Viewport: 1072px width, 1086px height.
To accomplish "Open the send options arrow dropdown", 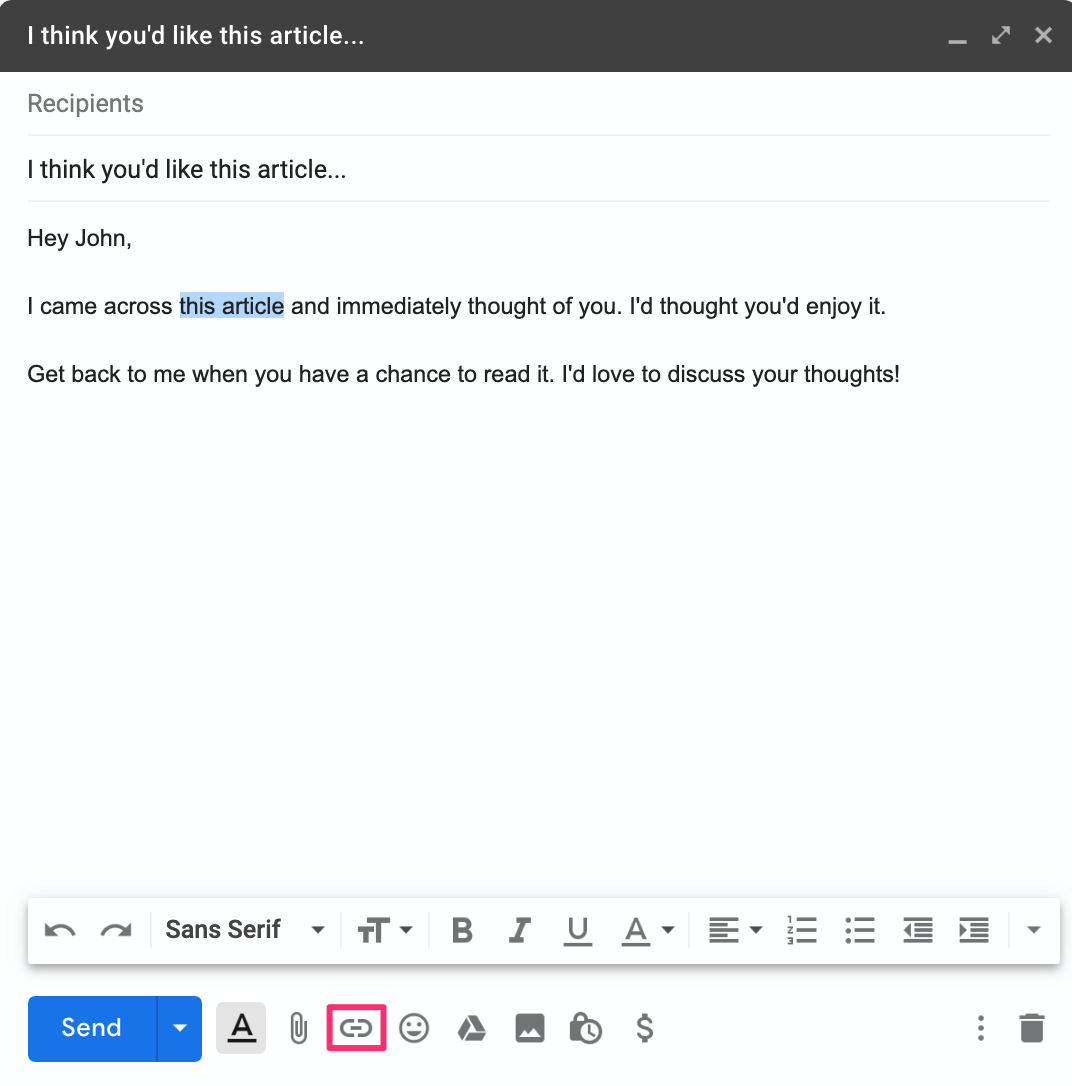I will 180,1028.
